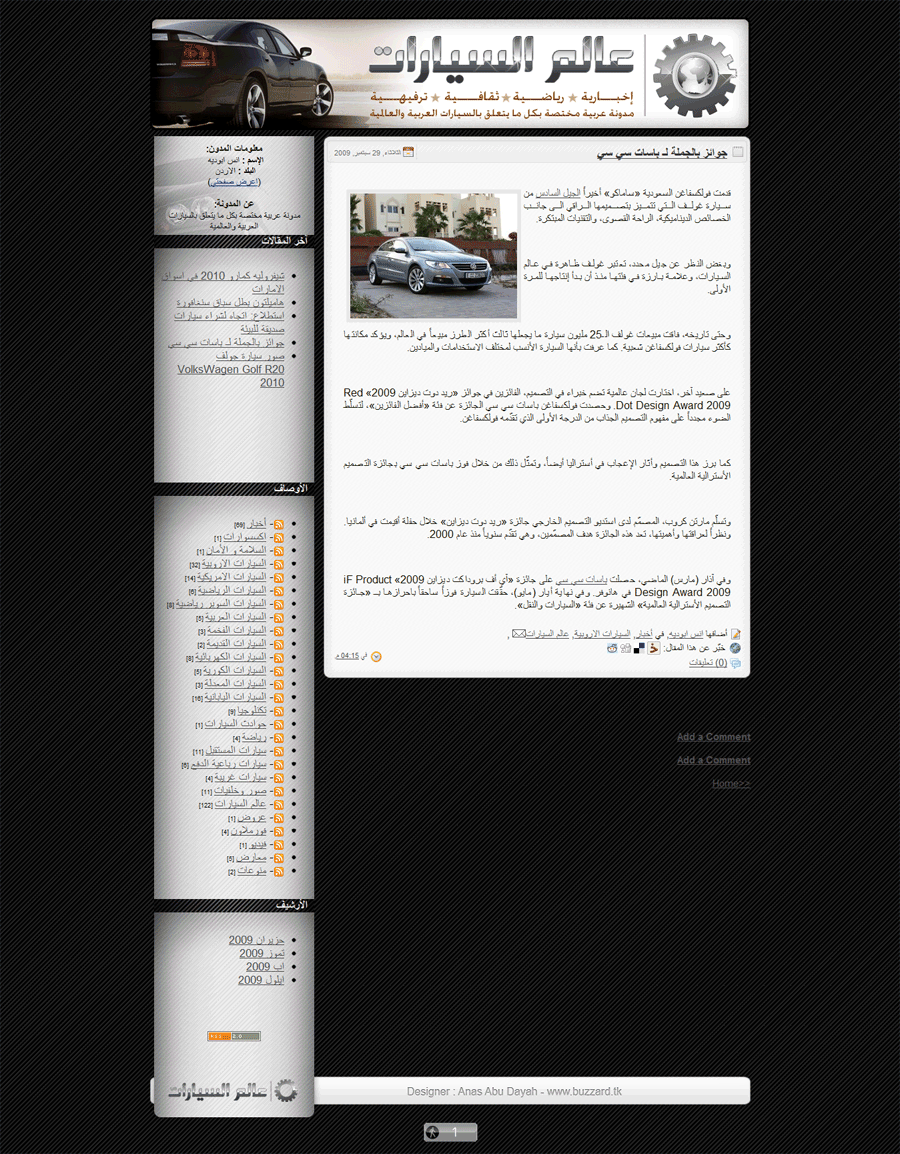This screenshot has height=1154, width=900.
Task: Open the 04:15 م permalink timestamp
Action: 347,656
